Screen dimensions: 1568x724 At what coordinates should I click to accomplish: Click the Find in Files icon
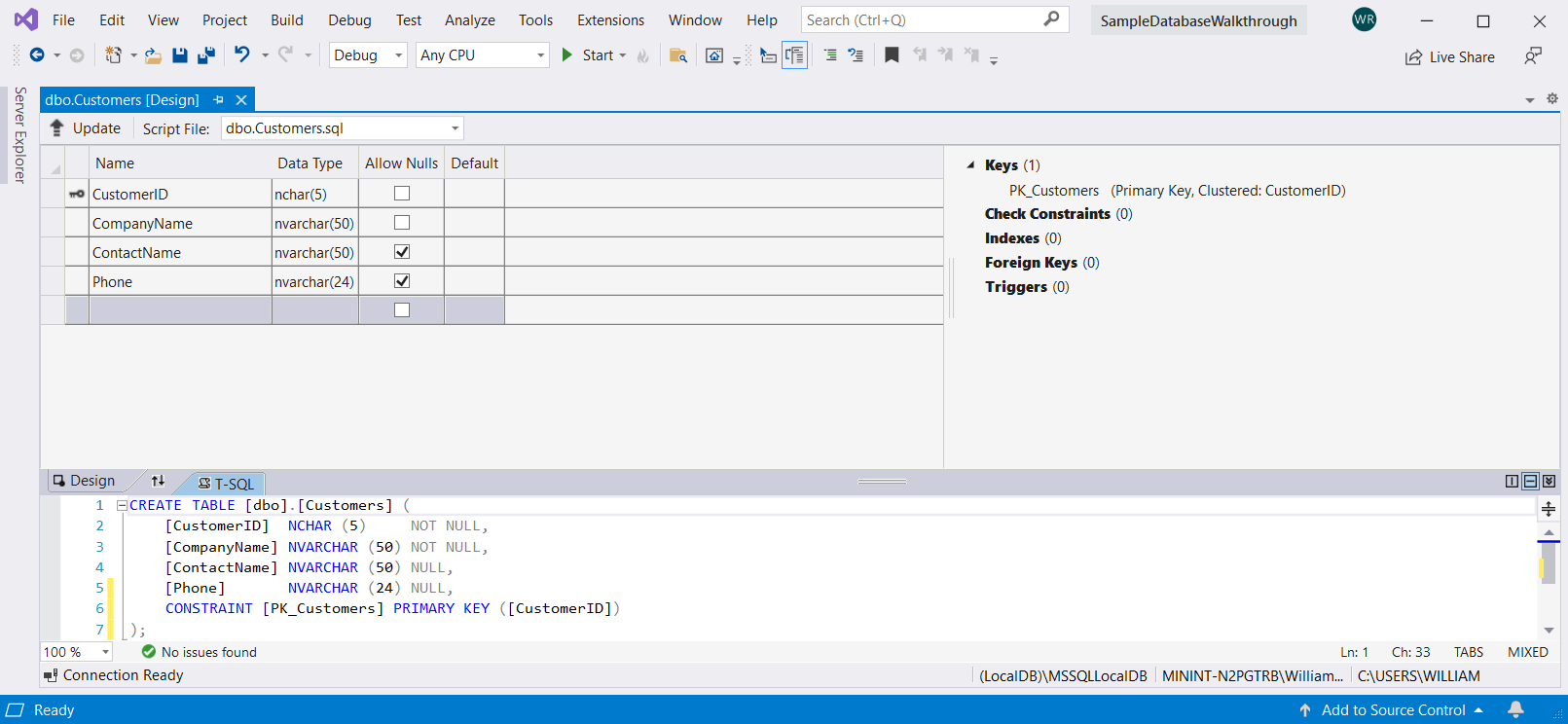click(x=678, y=55)
